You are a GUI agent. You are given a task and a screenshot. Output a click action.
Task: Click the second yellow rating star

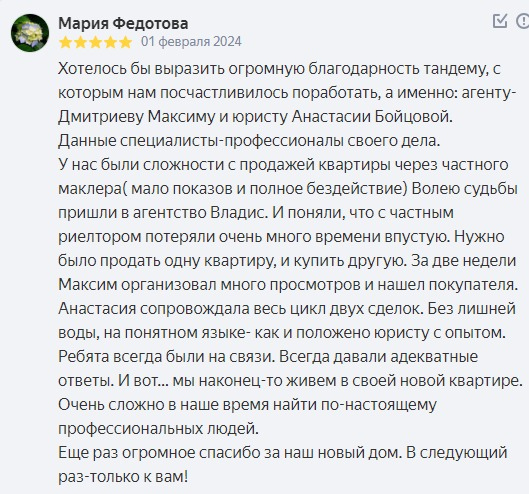tap(80, 43)
